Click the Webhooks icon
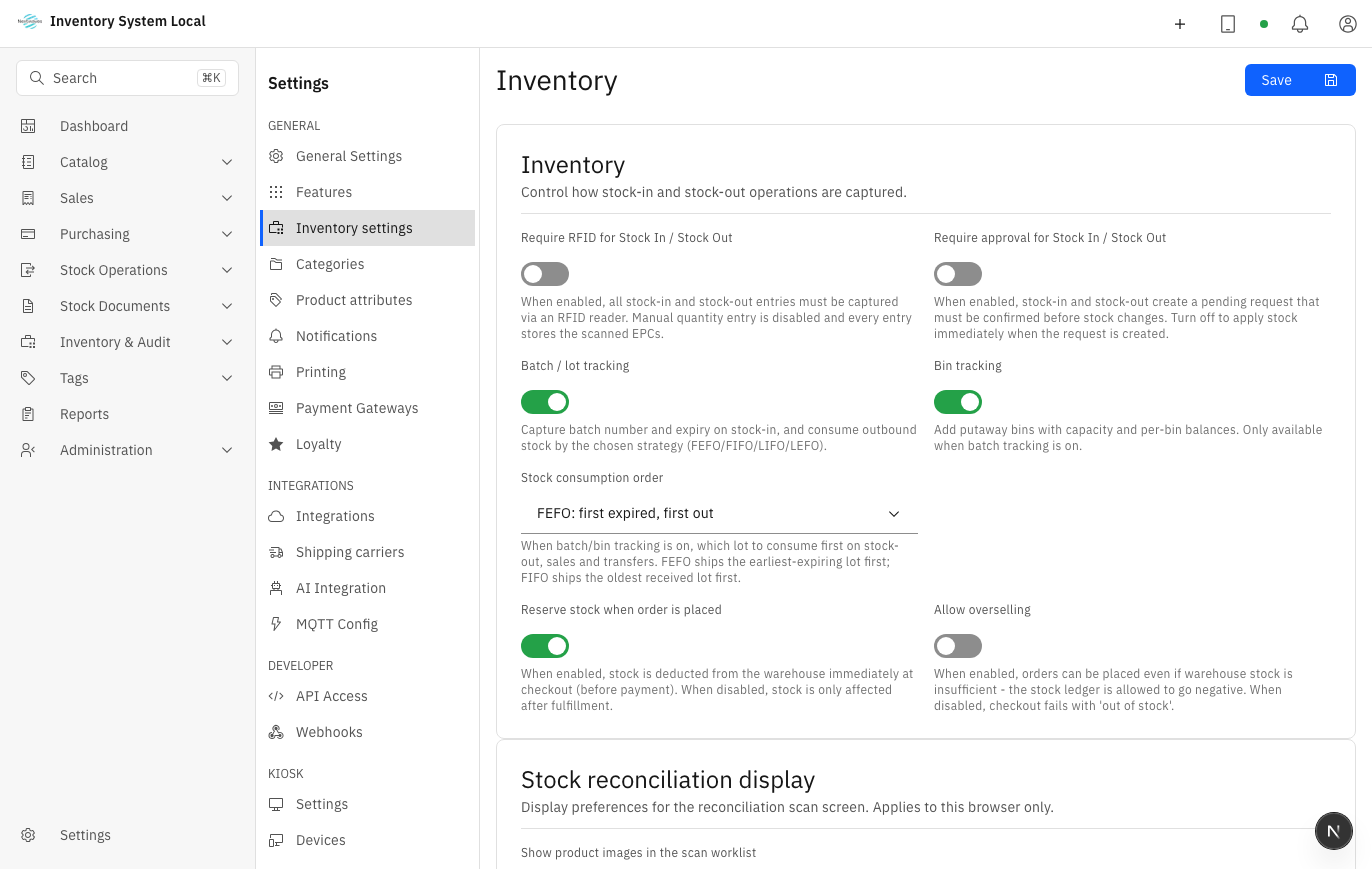 pos(276,732)
